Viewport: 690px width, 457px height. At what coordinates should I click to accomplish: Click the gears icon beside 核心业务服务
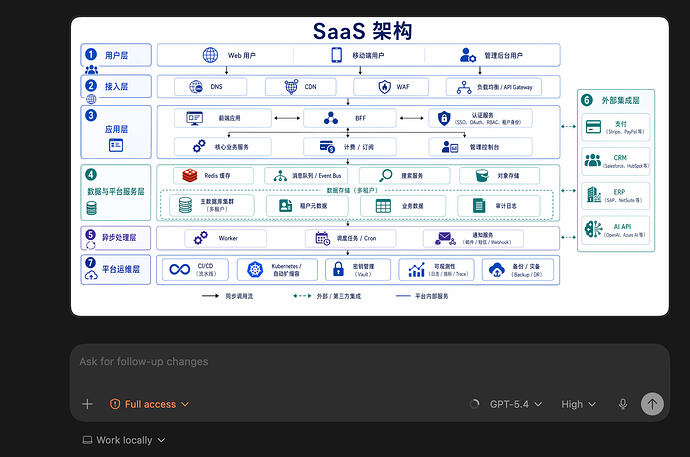click(x=199, y=146)
